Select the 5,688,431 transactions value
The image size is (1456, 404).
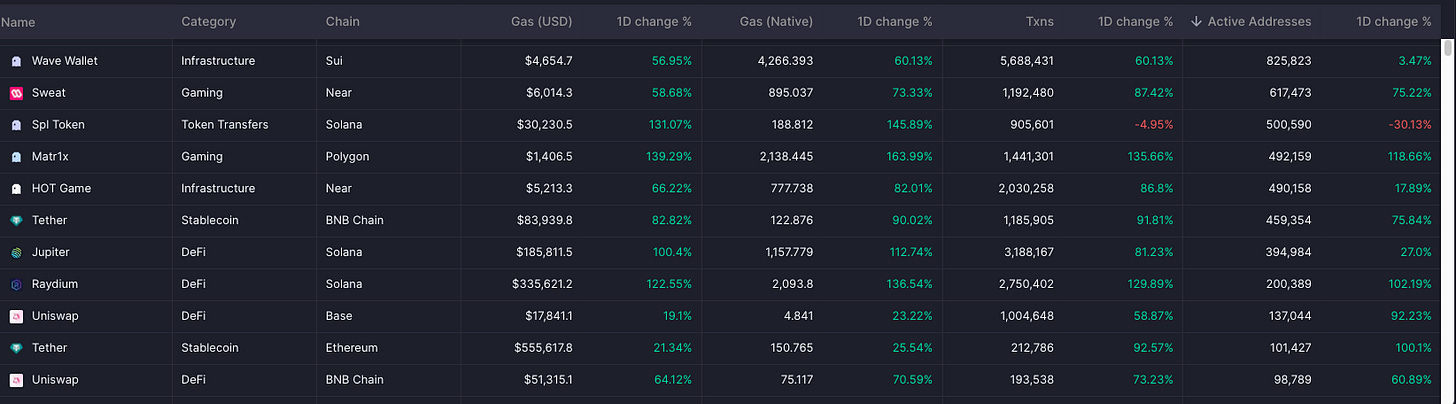coord(1027,61)
